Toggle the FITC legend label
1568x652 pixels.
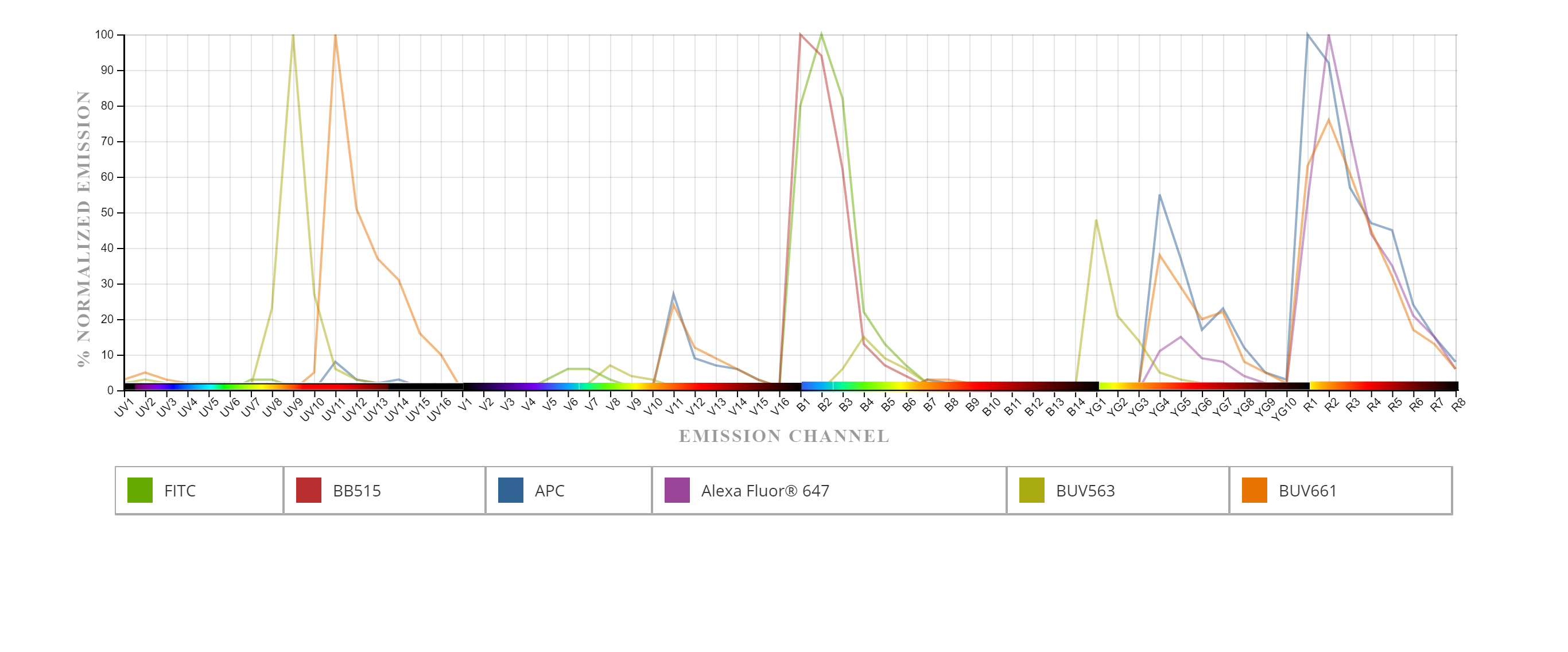180,491
